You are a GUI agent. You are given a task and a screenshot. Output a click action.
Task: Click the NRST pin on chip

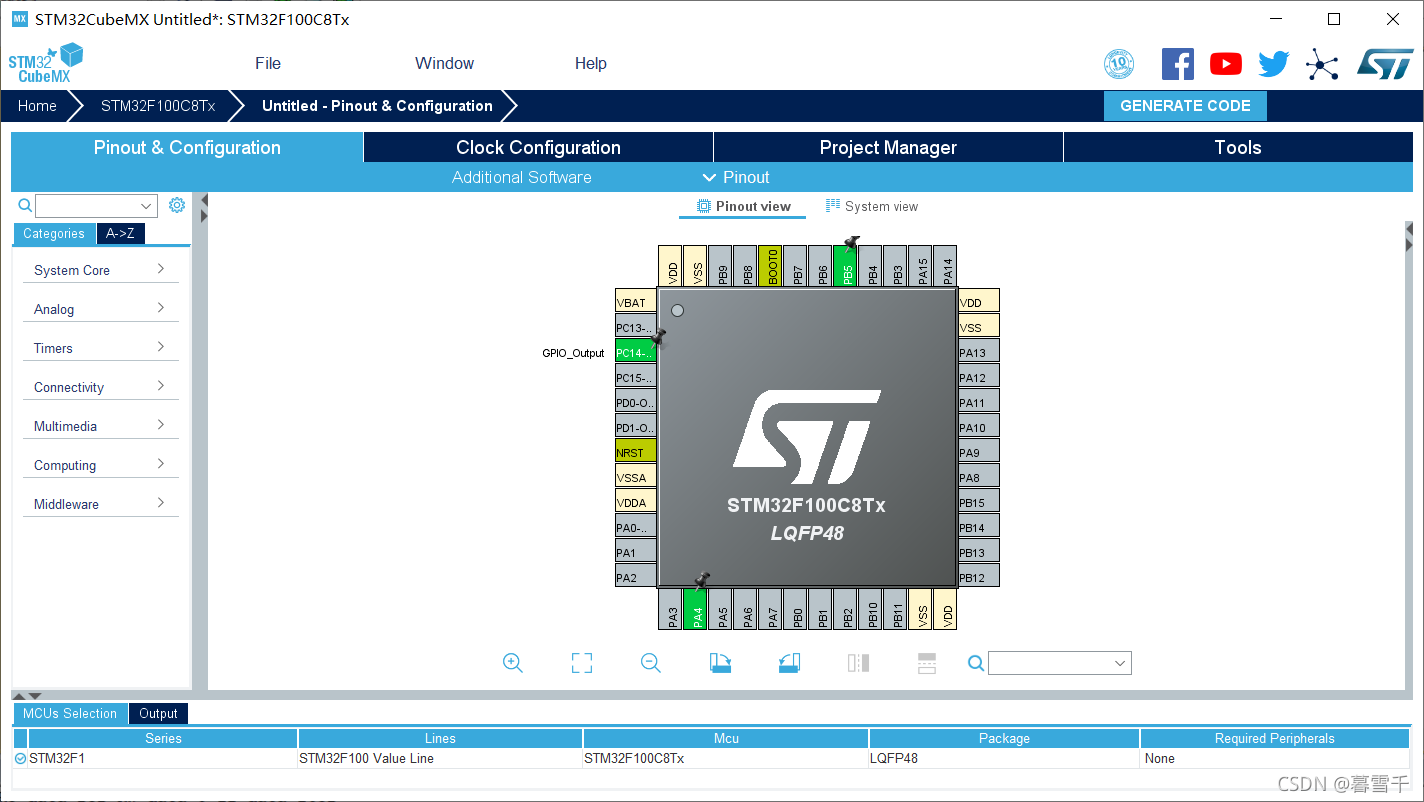pyautogui.click(x=635, y=452)
